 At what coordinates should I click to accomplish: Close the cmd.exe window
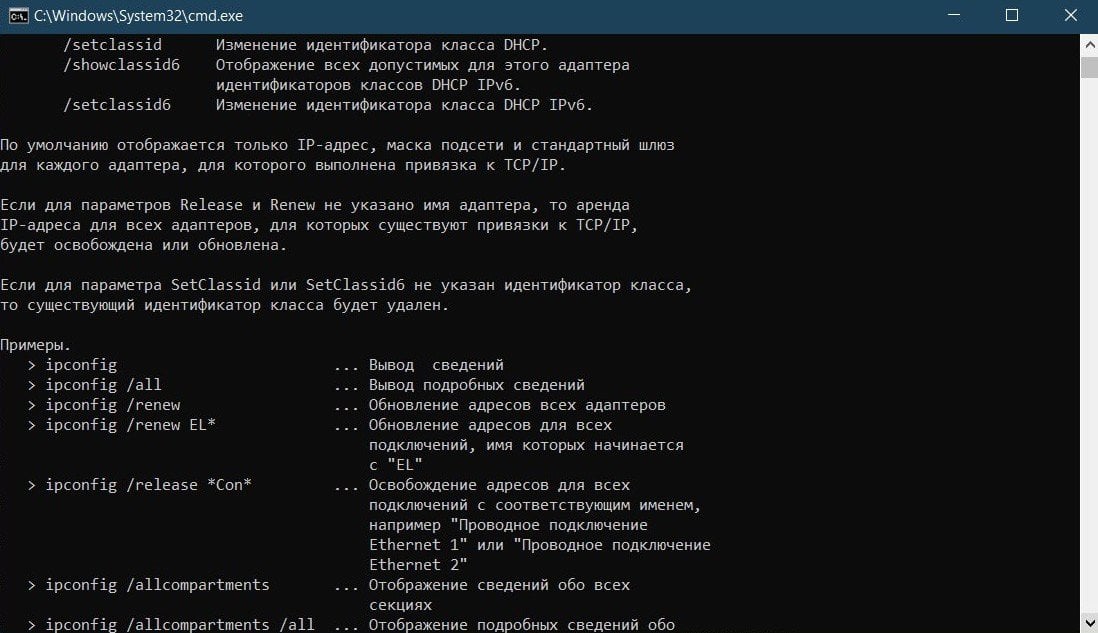pyautogui.click(x=1071, y=15)
